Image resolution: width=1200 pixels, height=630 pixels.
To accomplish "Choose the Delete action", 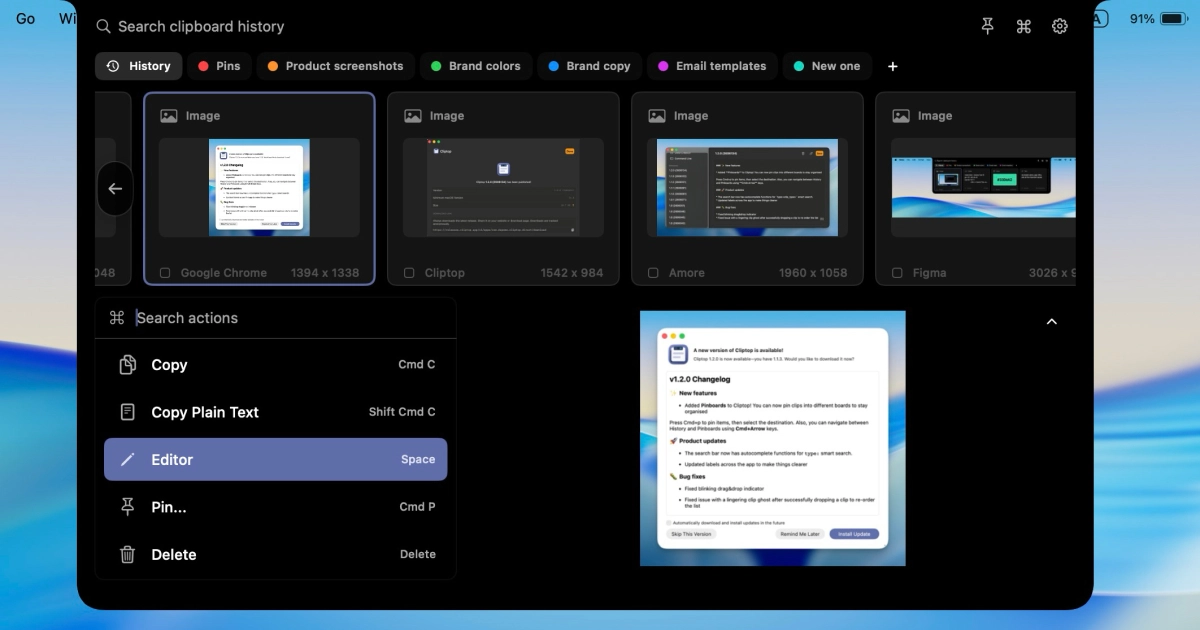I will 275,554.
